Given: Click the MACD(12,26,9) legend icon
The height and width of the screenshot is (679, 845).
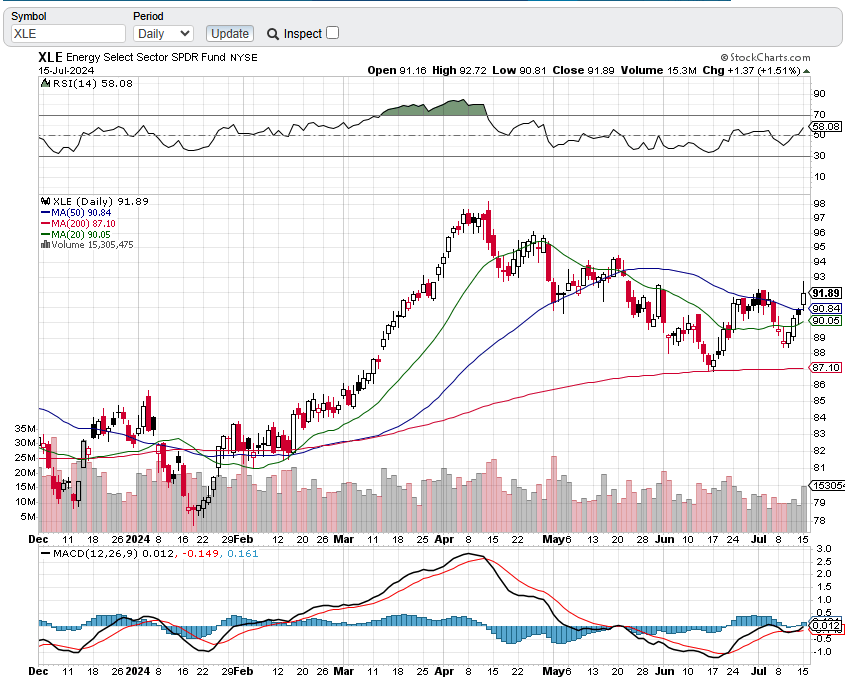Looking at the screenshot, I should [x=45, y=553].
